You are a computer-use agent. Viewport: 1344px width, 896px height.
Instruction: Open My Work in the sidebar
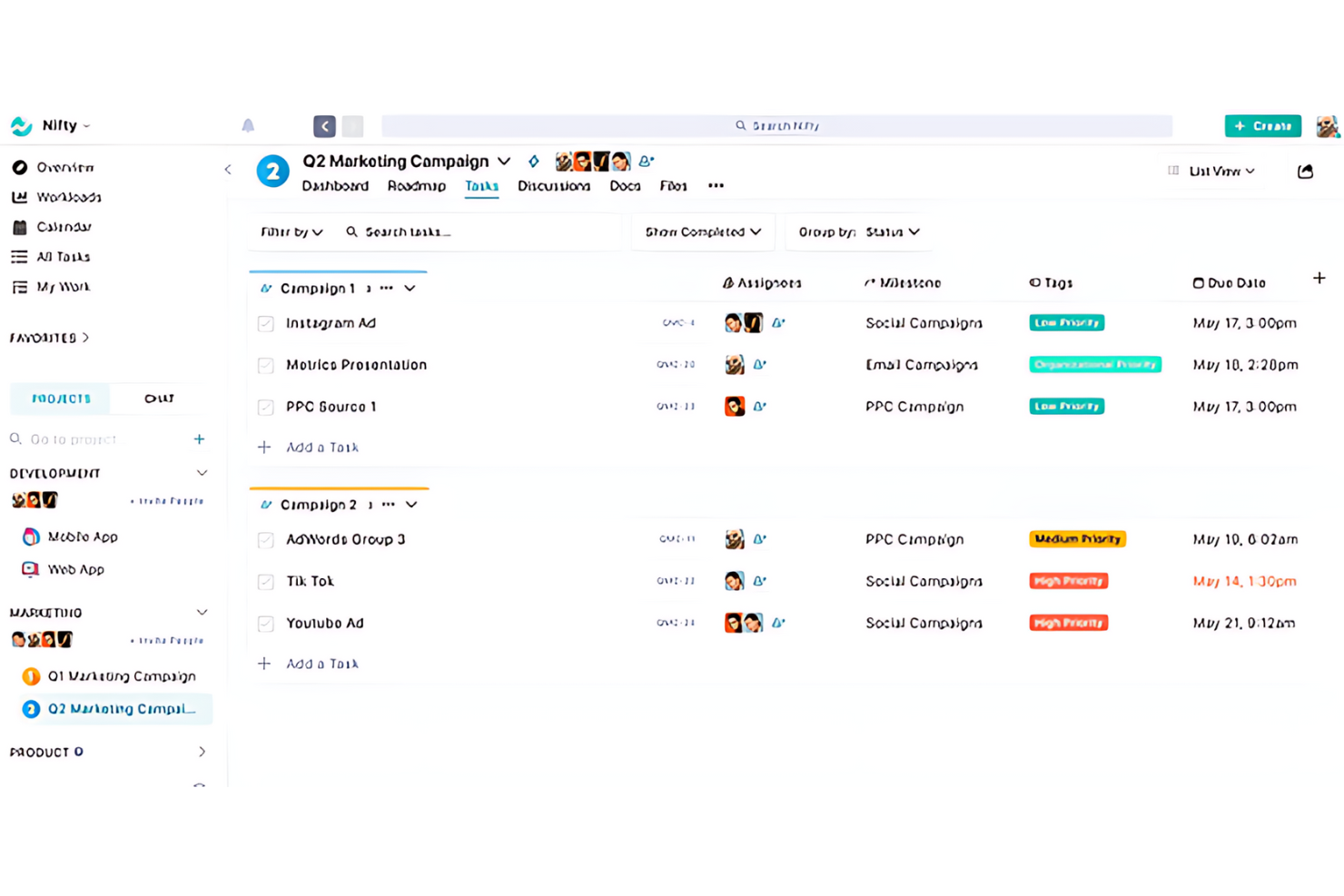click(x=51, y=287)
